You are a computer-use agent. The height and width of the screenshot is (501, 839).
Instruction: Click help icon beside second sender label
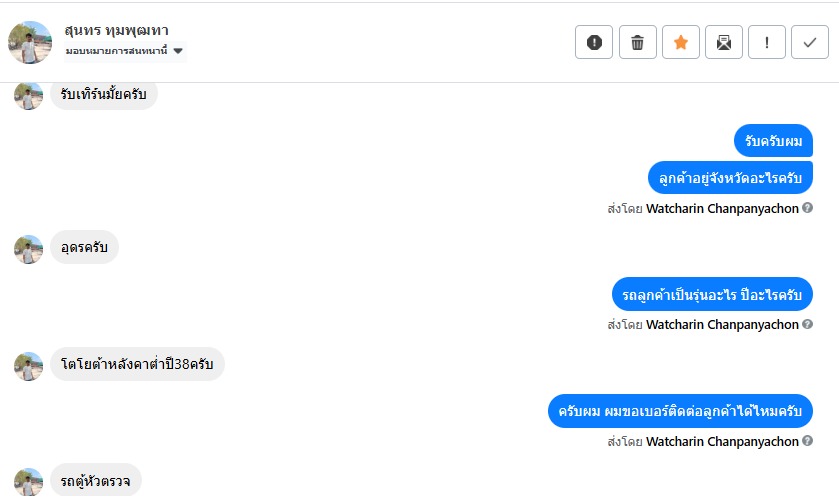(807, 324)
